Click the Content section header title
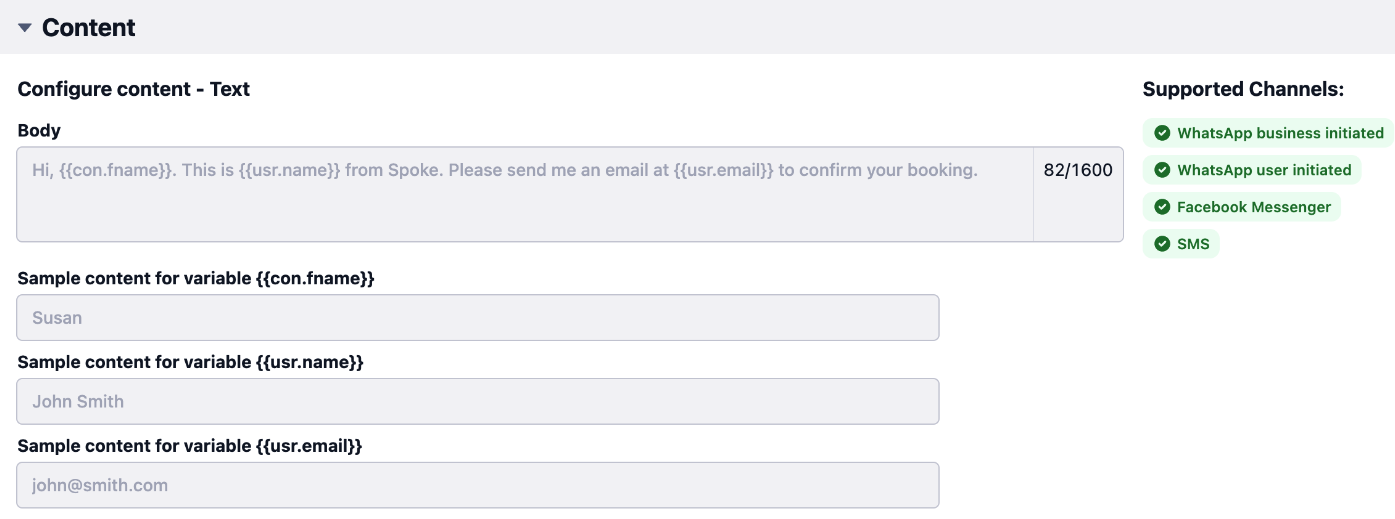 [x=89, y=28]
